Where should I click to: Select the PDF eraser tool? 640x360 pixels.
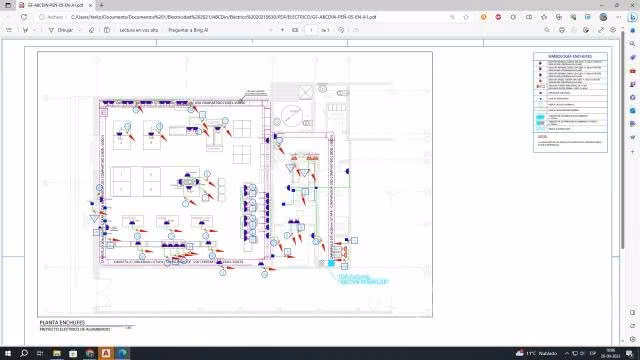click(x=91, y=30)
